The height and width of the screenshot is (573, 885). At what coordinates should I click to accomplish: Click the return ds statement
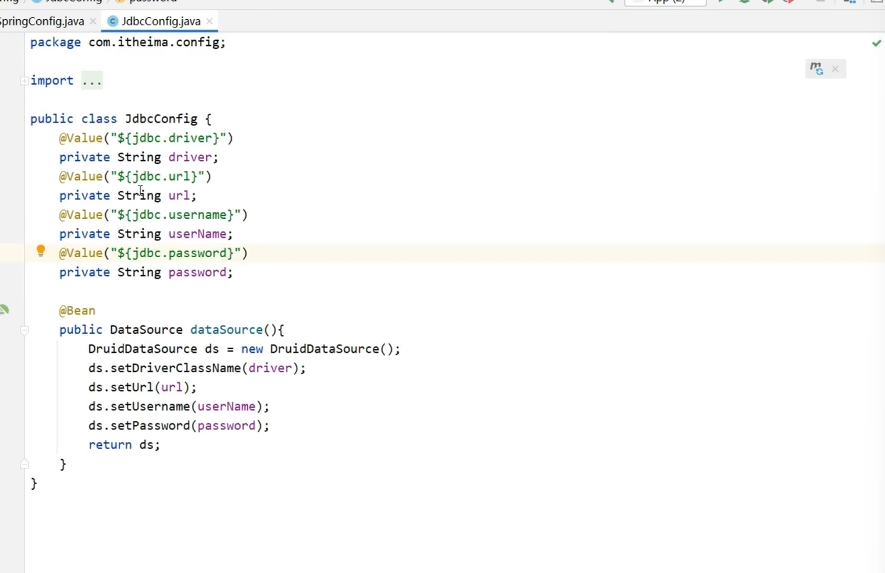(124, 445)
